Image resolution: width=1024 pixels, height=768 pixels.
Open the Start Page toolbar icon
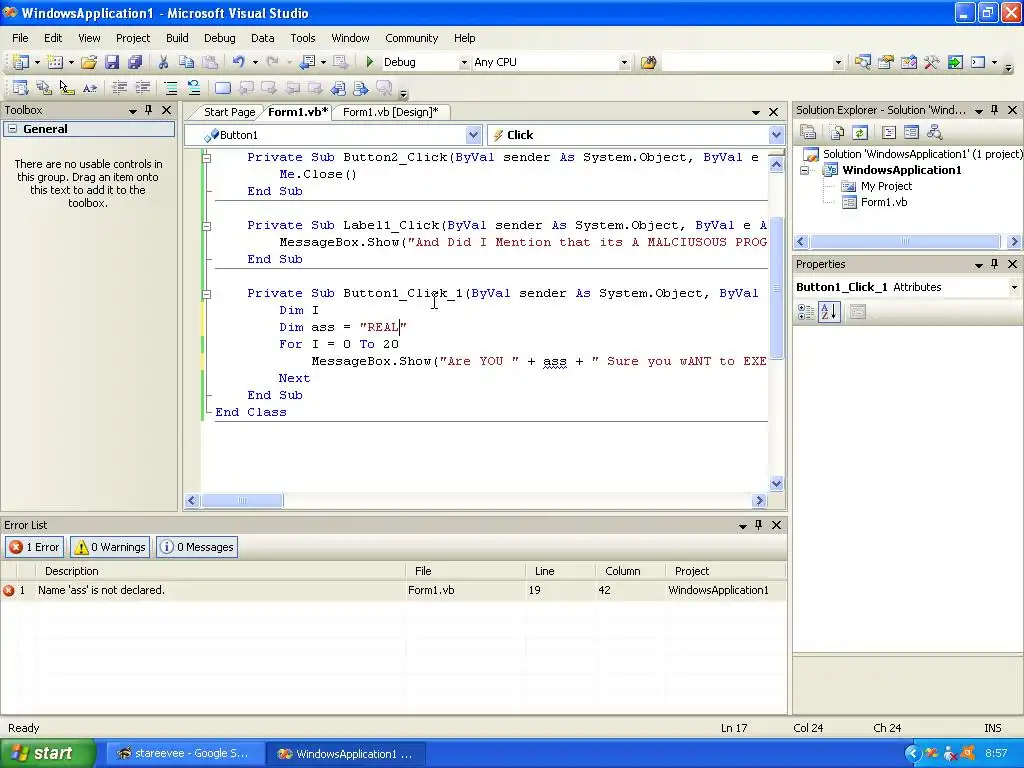(955, 62)
